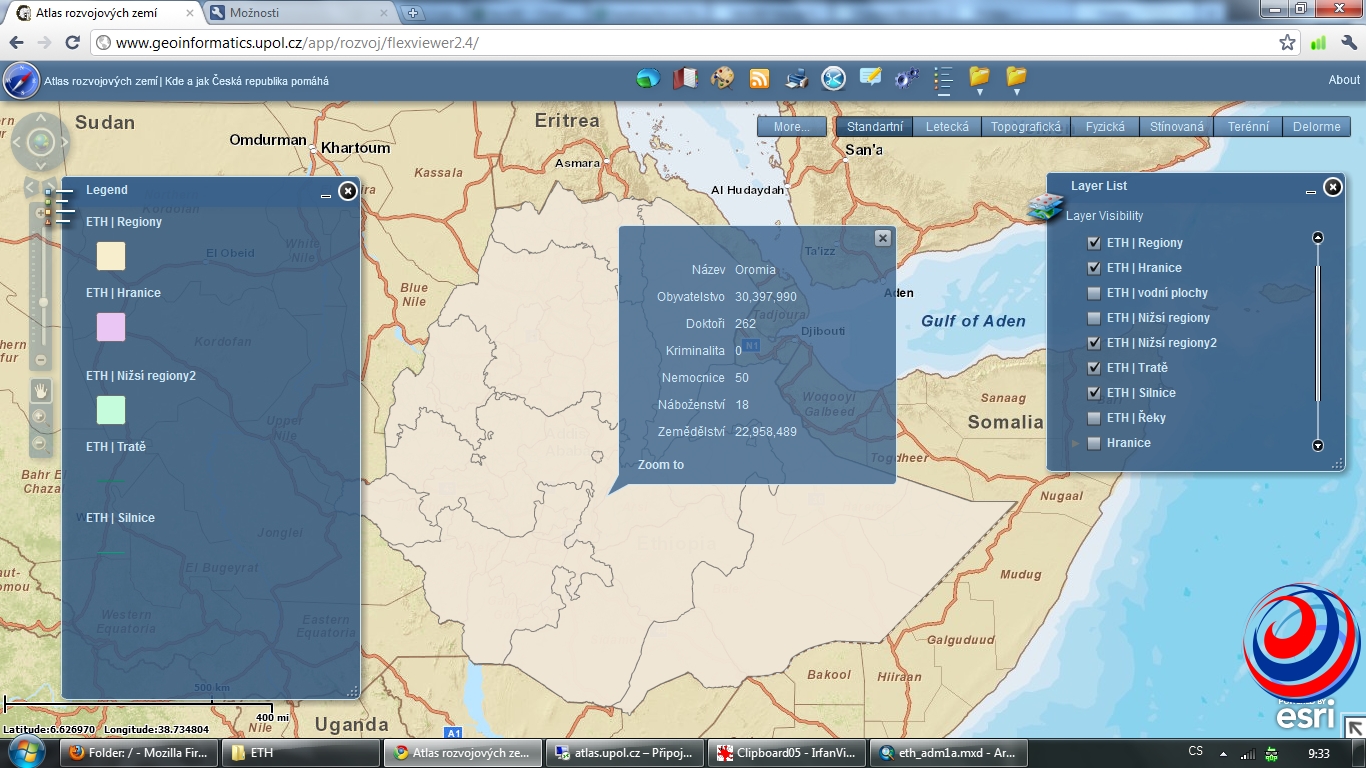Expand the Hranice group in Layer List

(x=1076, y=443)
